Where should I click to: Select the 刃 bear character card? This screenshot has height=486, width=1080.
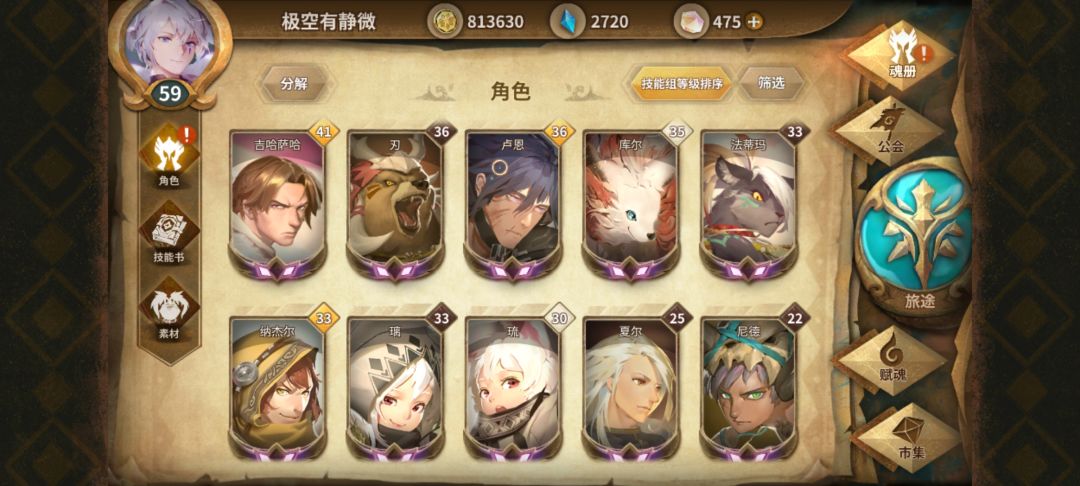point(395,205)
